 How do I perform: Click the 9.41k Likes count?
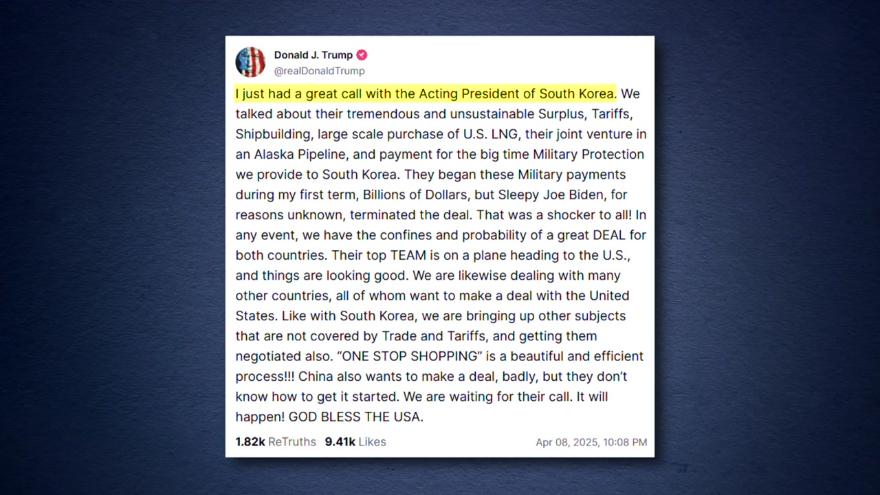click(340, 442)
